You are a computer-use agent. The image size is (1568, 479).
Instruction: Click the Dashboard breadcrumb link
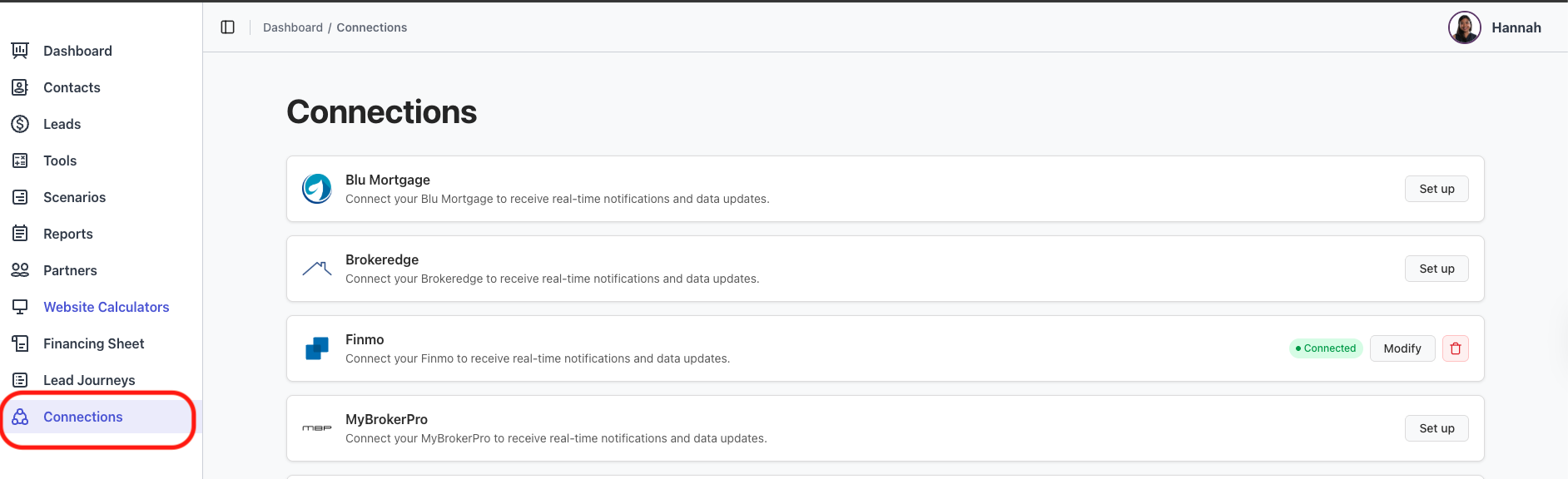coord(292,27)
